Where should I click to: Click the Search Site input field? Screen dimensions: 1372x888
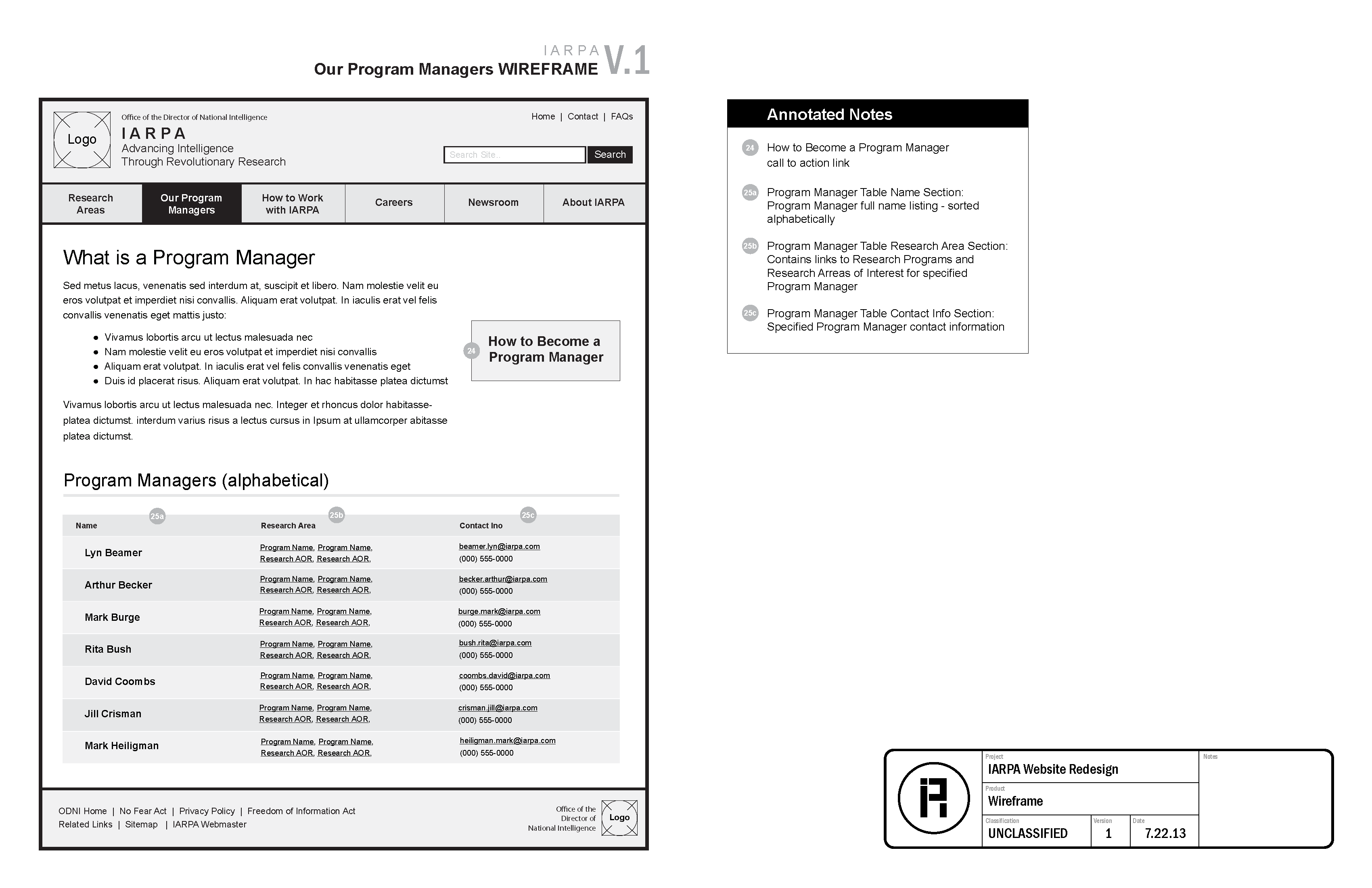[x=517, y=155]
